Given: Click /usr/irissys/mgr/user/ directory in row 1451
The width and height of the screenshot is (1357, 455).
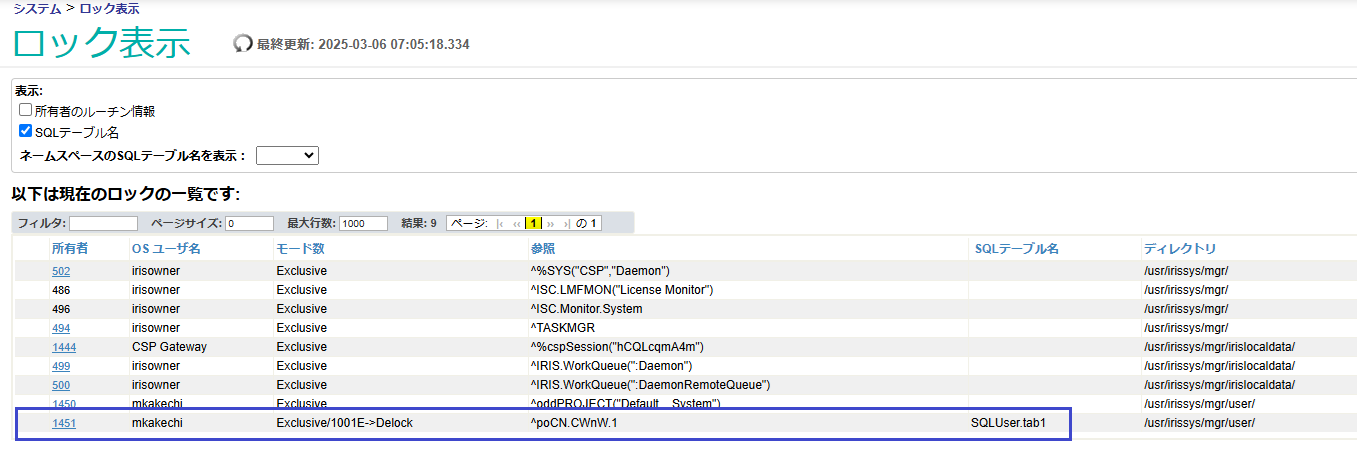Looking at the screenshot, I should coord(1199,423).
